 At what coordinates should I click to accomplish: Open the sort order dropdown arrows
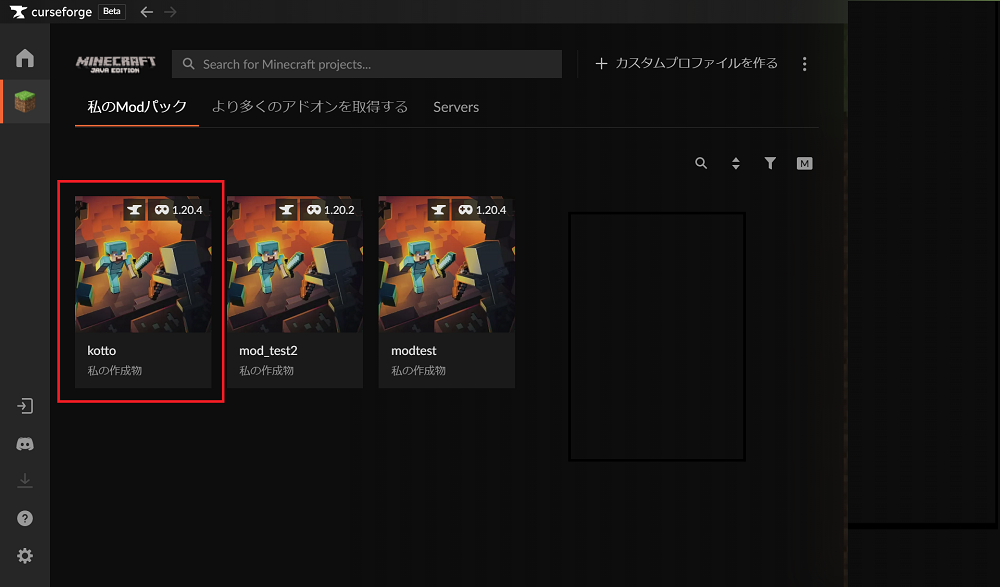click(x=736, y=164)
